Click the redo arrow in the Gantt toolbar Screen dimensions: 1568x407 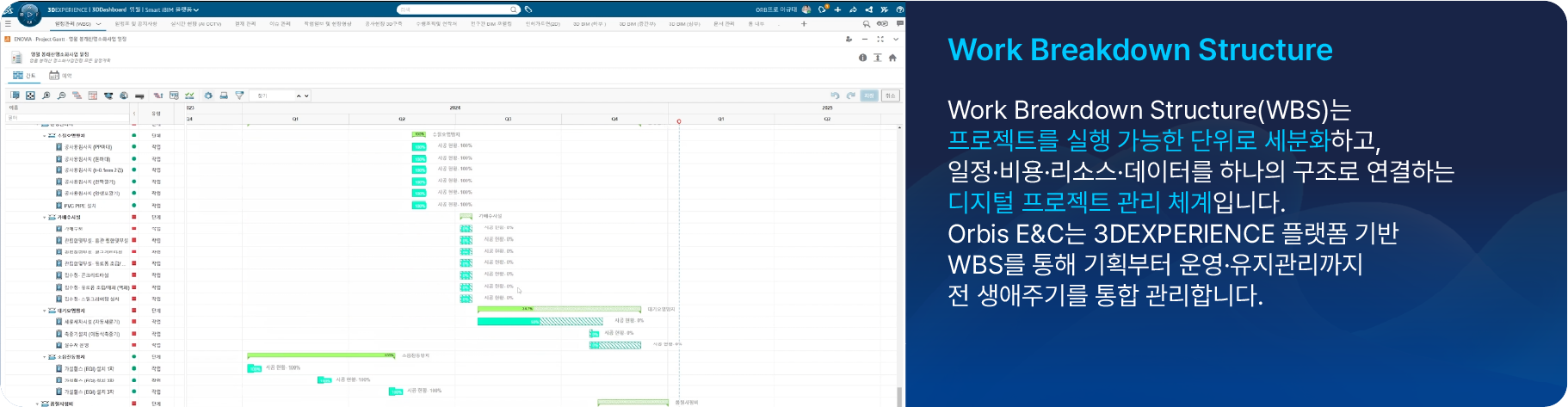pyautogui.click(x=851, y=96)
